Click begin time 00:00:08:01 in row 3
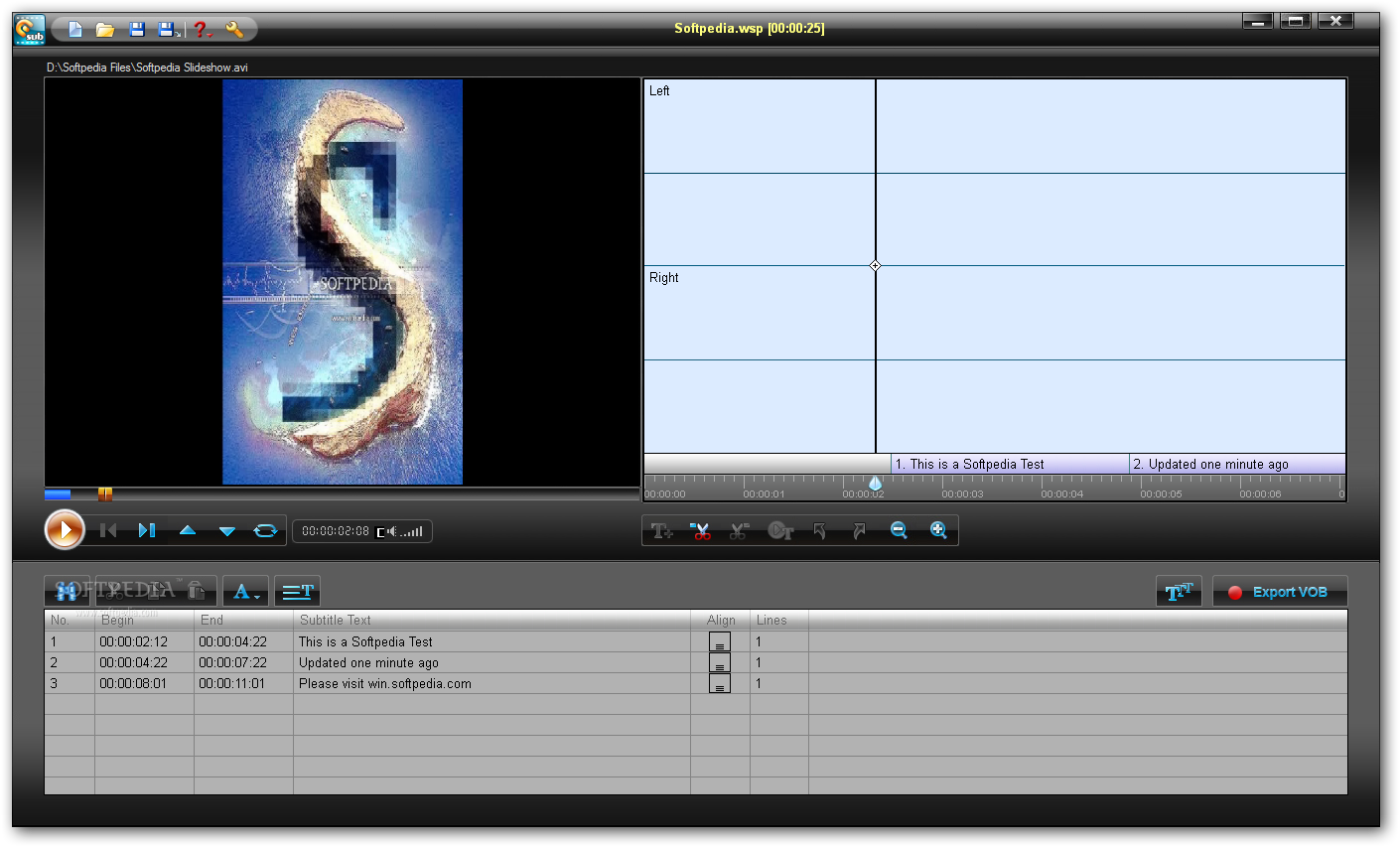 pyautogui.click(x=133, y=684)
